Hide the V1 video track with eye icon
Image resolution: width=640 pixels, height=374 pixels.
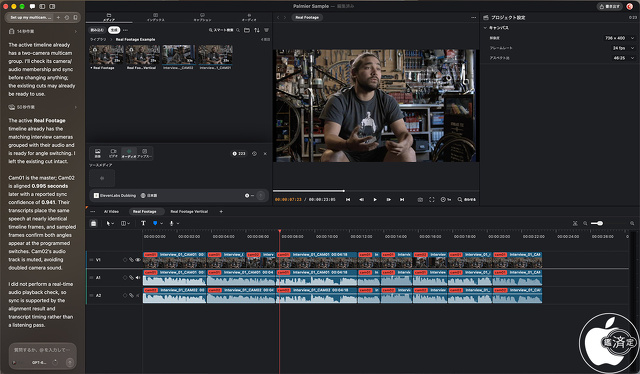click(x=138, y=260)
